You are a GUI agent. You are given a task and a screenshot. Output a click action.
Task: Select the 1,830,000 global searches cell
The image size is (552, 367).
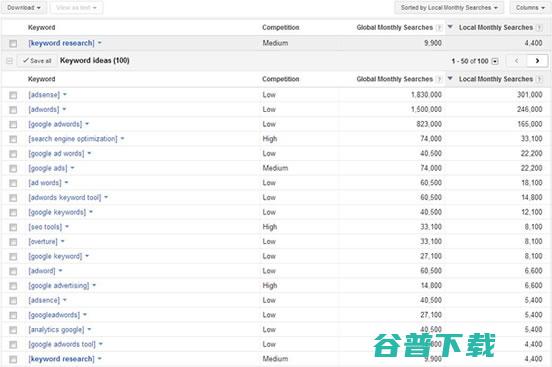(426, 94)
